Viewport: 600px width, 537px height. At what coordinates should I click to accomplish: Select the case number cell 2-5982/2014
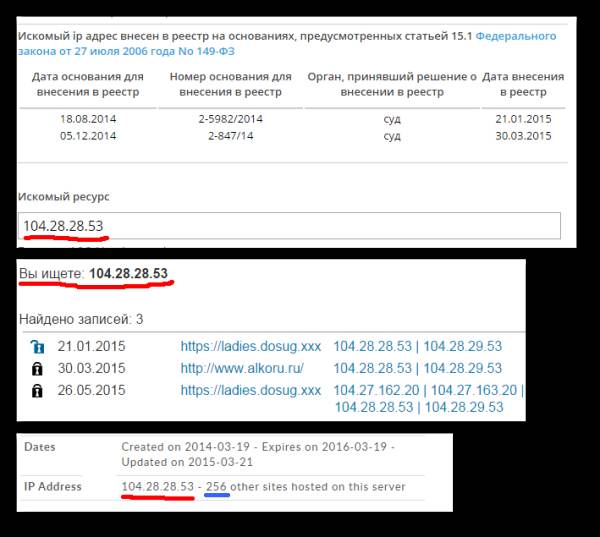(230, 118)
